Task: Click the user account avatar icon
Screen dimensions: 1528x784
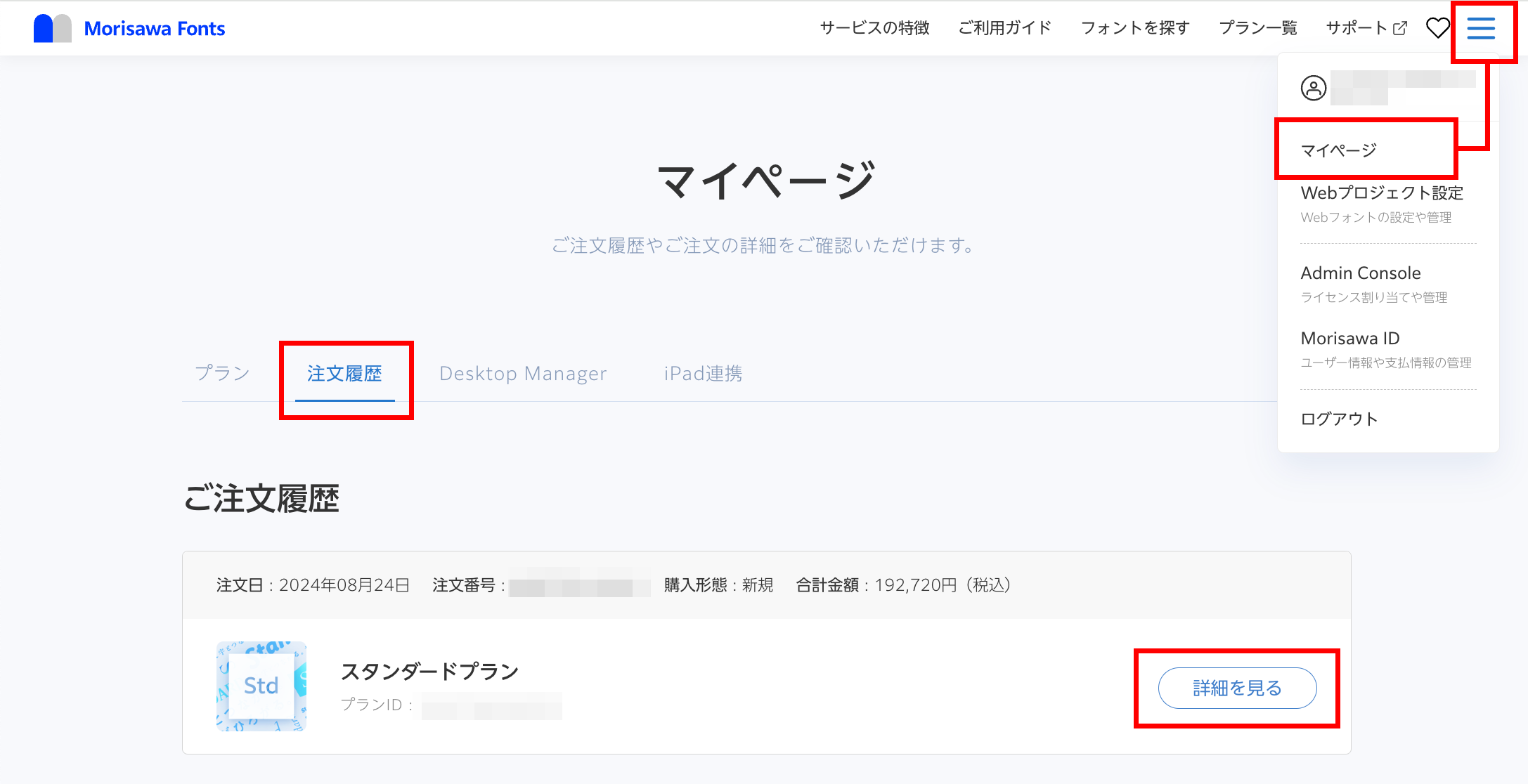Action: pyautogui.click(x=1314, y=88)
